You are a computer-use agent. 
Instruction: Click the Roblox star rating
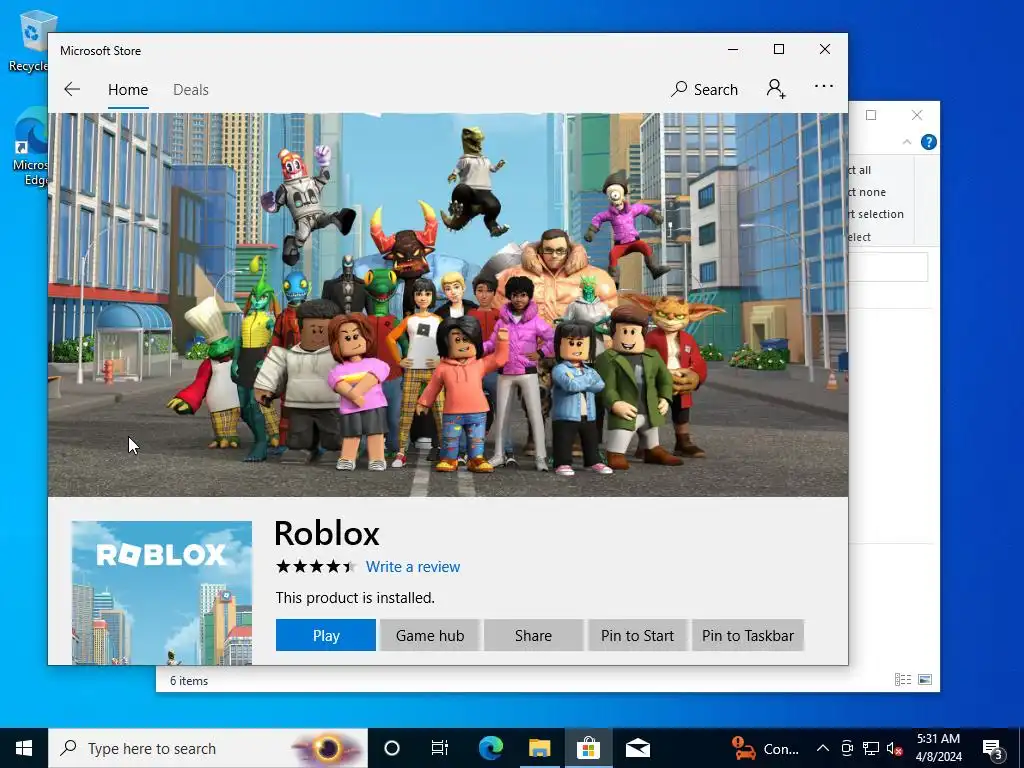[316, 566]
